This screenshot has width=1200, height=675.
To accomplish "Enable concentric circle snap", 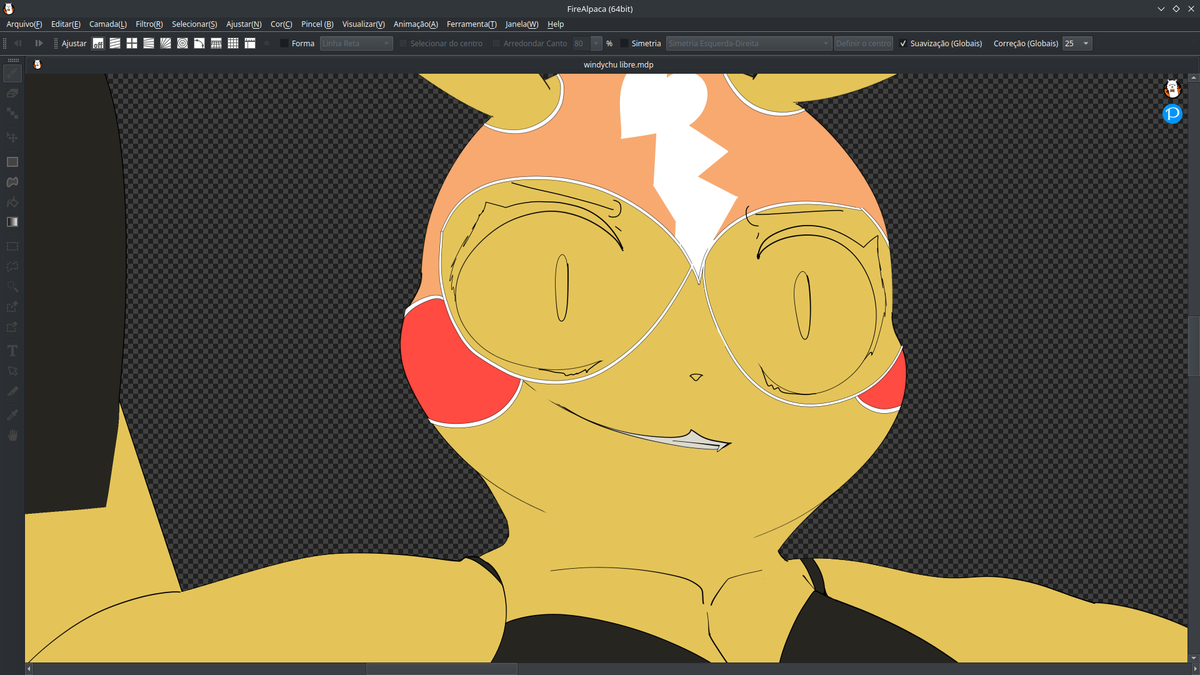I will tap(183, 43).
